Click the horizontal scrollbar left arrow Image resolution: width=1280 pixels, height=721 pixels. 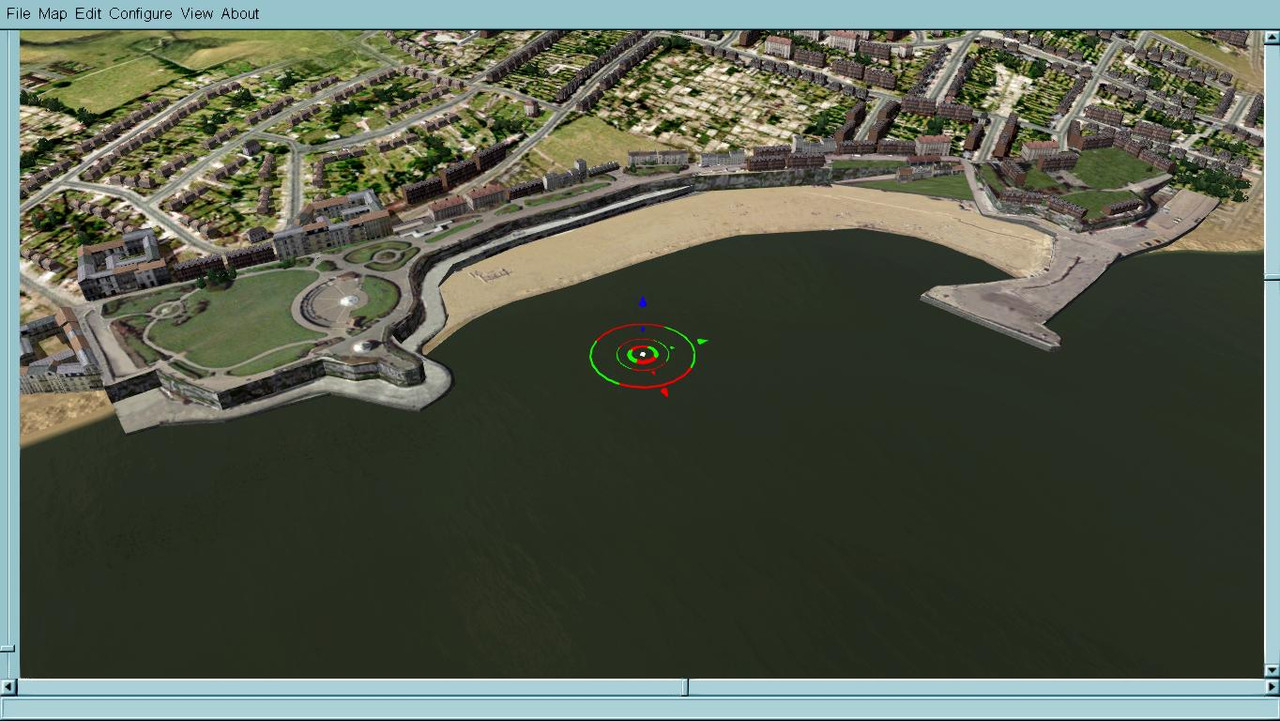[9, 687]
